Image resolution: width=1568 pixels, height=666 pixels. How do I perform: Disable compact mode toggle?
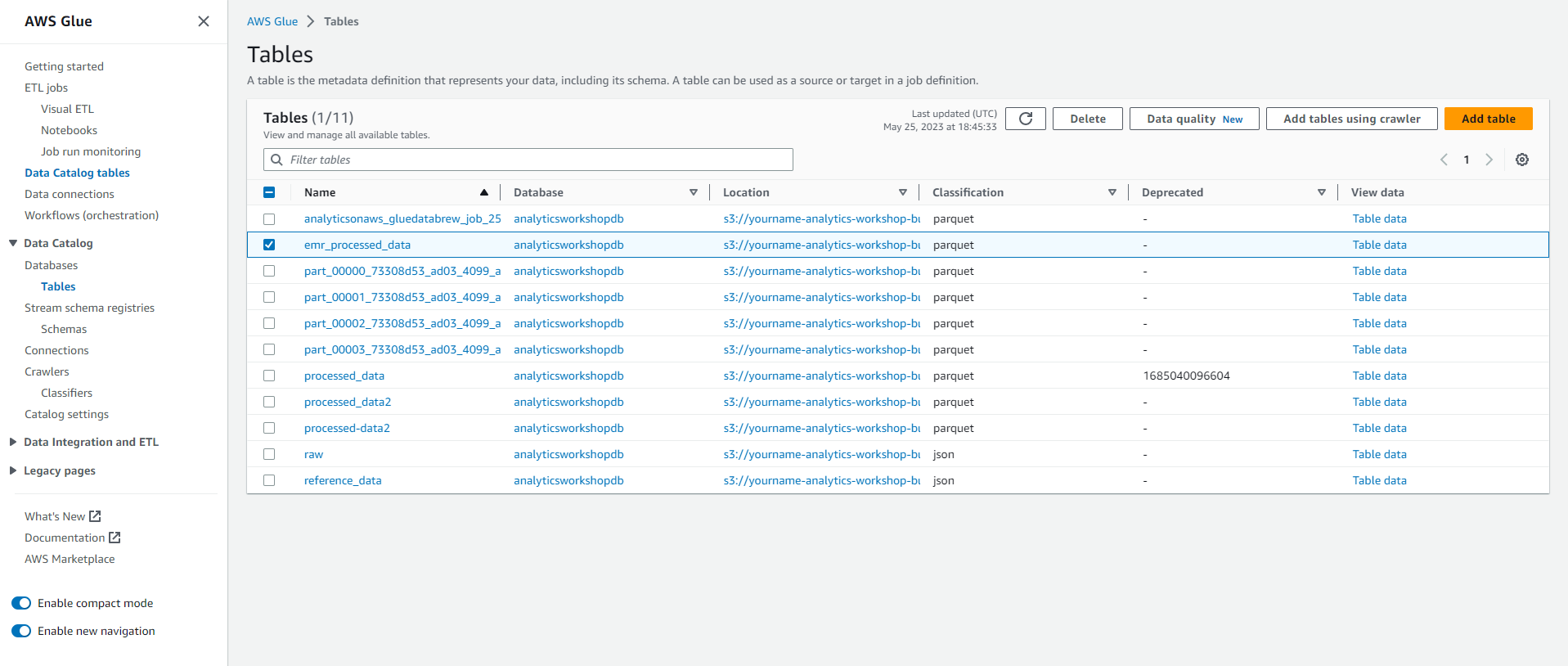(21, 603)
